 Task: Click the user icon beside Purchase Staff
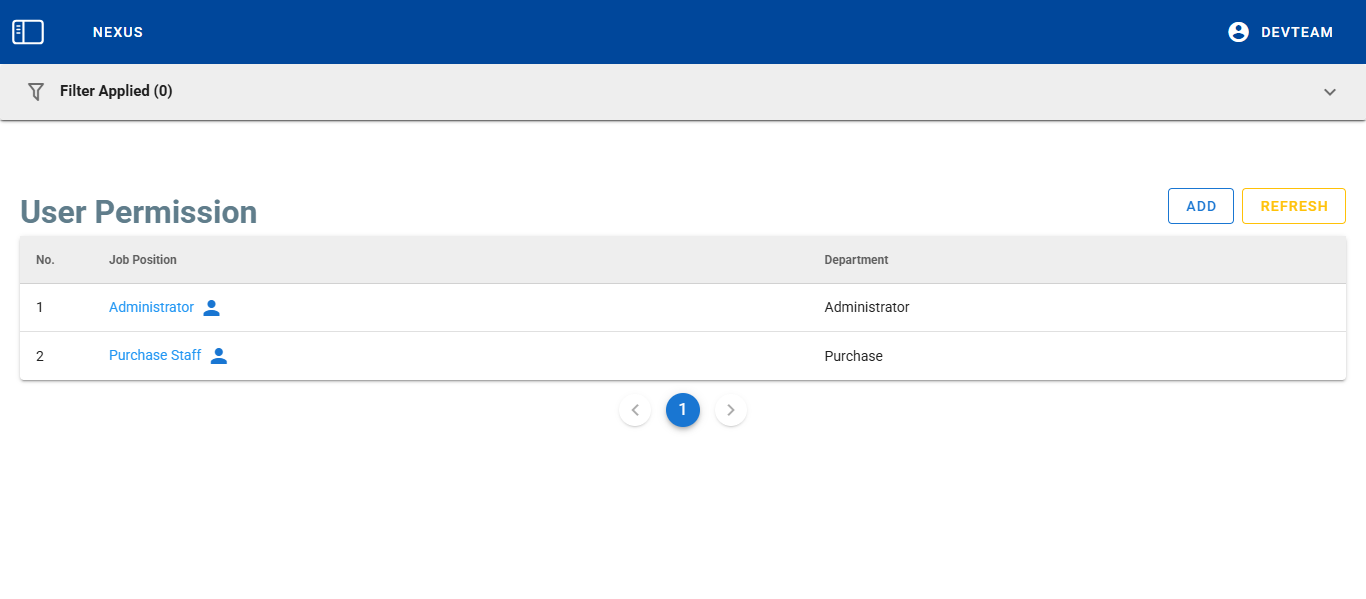219,356
